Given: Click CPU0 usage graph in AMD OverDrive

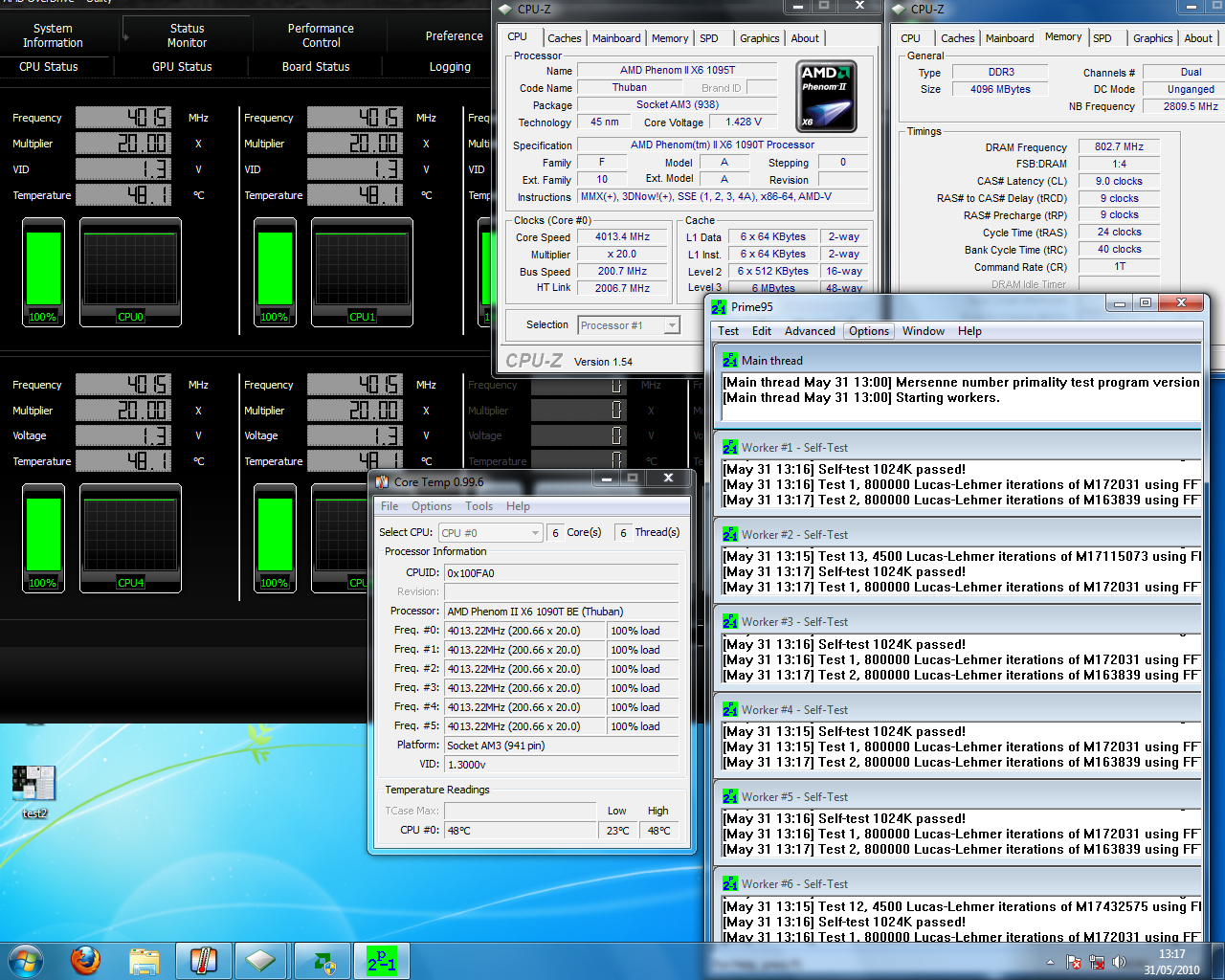Looking at the screenshot, I should [131, 273].
